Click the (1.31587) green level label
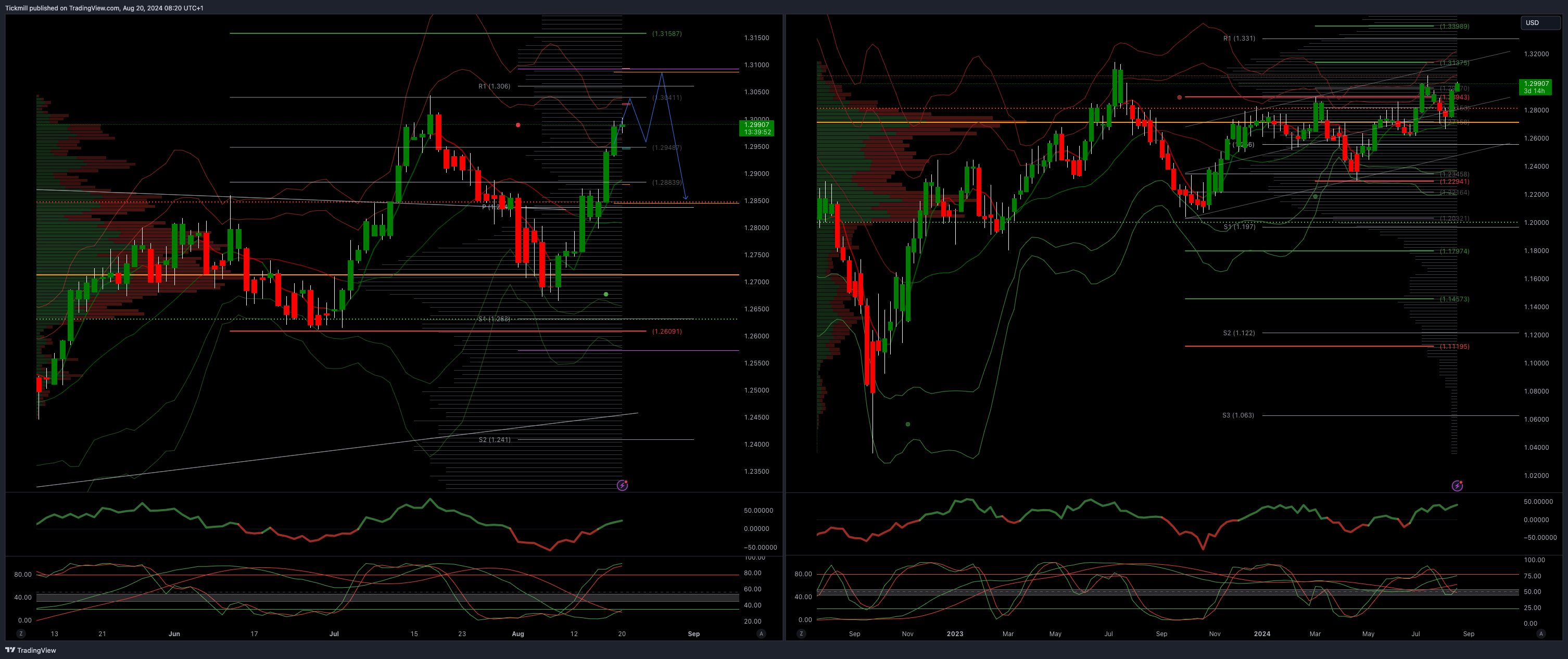The image size is (1568, 659). pos(666,33)
